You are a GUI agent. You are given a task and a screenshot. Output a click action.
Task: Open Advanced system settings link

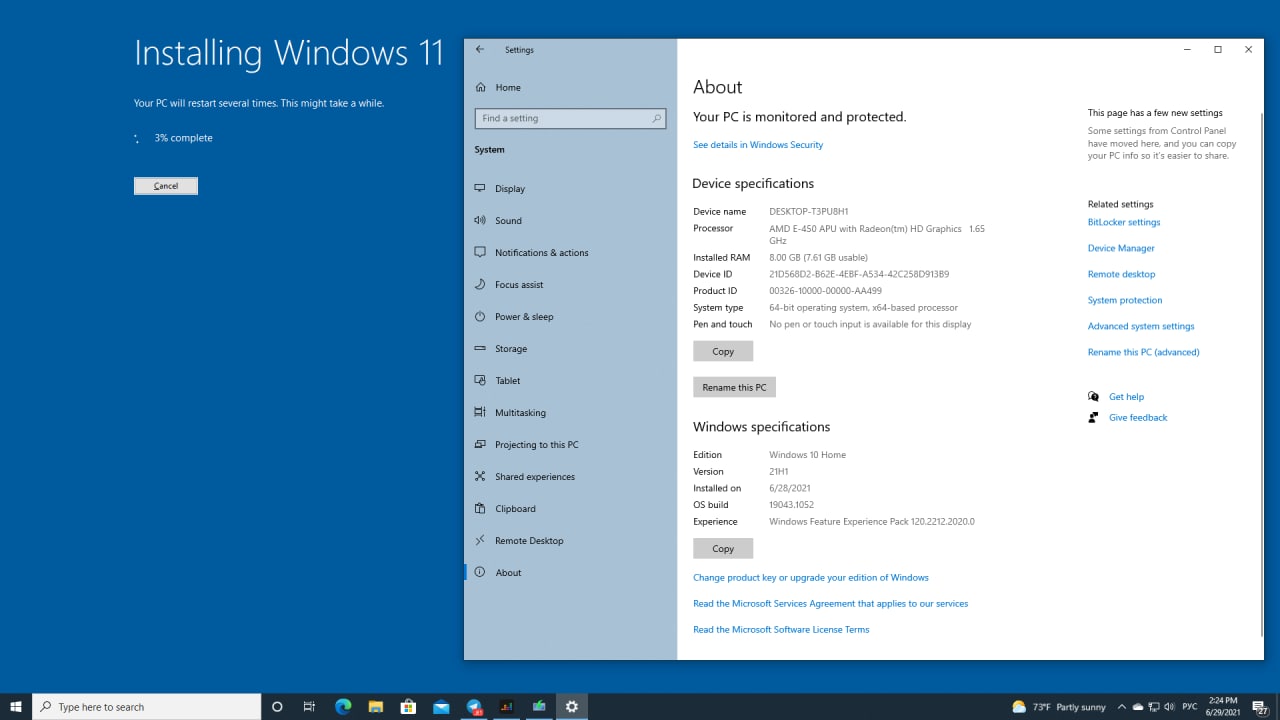(x=1141, y=326)
